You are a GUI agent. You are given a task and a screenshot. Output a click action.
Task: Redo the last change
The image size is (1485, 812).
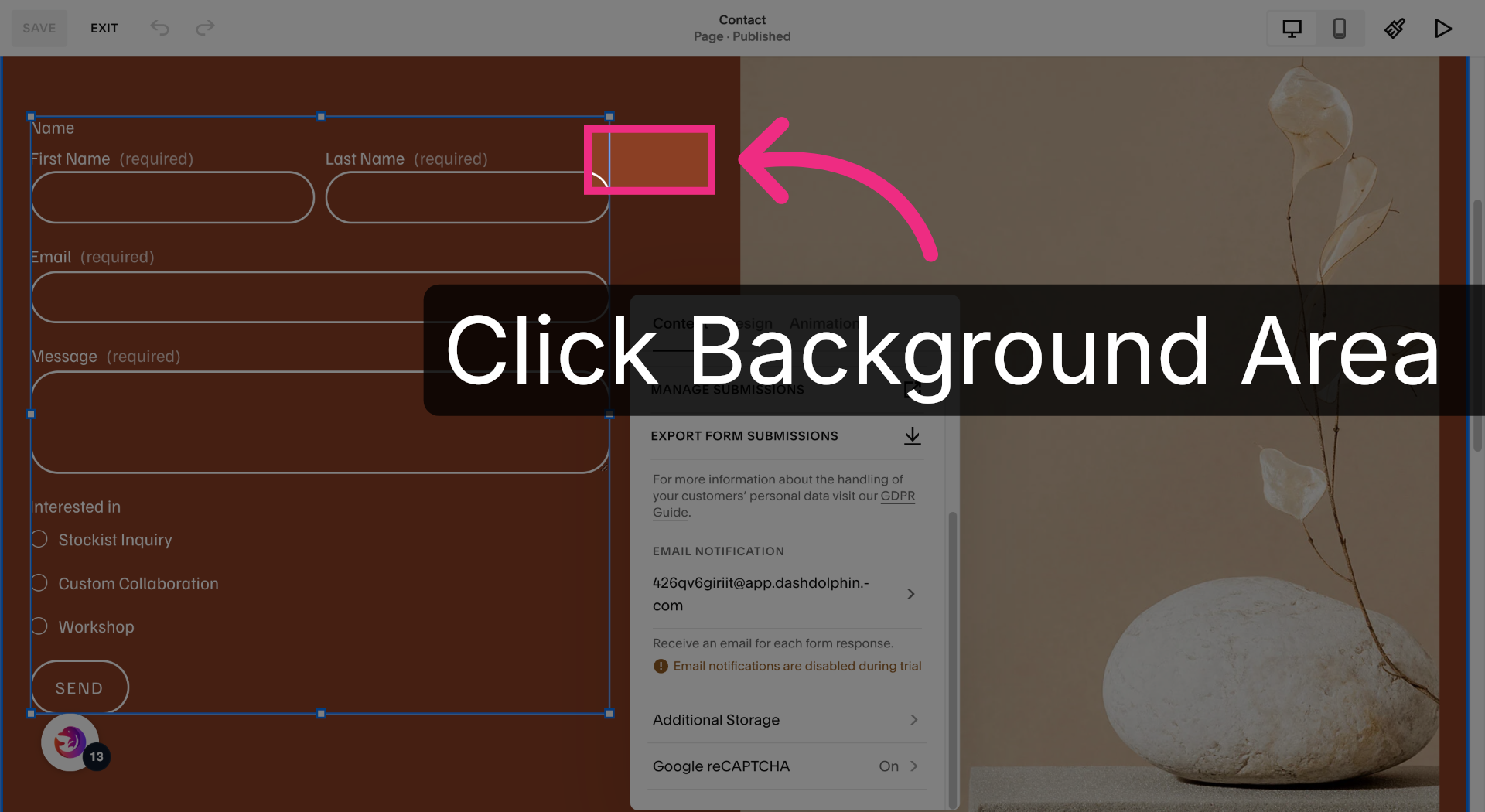pos(205,28)
